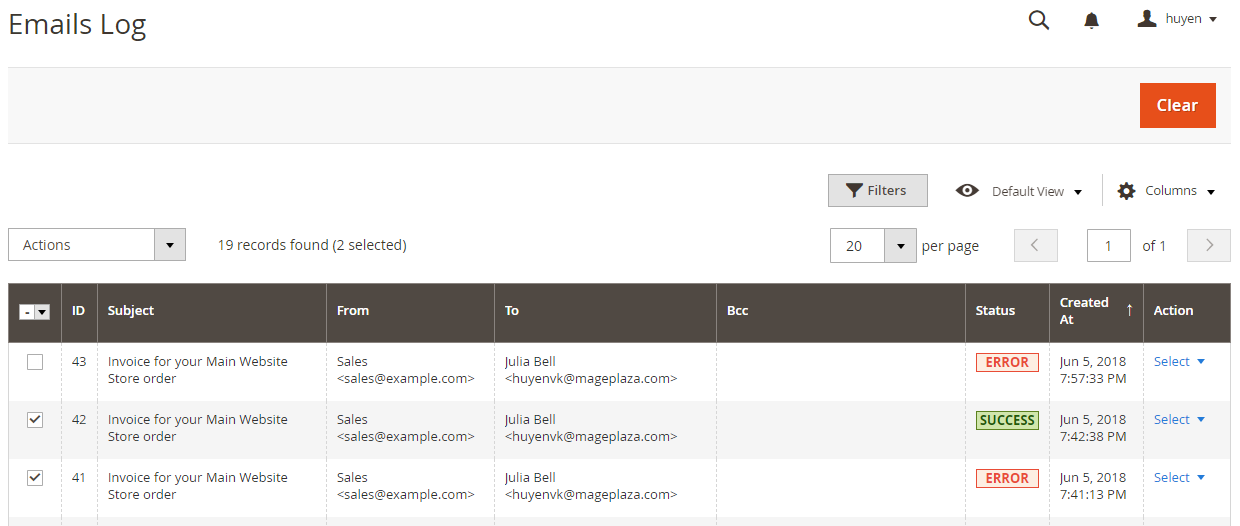Click the eye icon for Default View
Viewport: 1240px width, 526px height.
tap(967, 191)
